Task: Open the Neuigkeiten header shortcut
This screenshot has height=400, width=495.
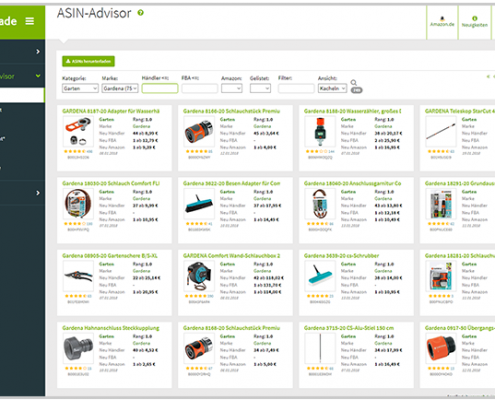Action: (474, 22)
